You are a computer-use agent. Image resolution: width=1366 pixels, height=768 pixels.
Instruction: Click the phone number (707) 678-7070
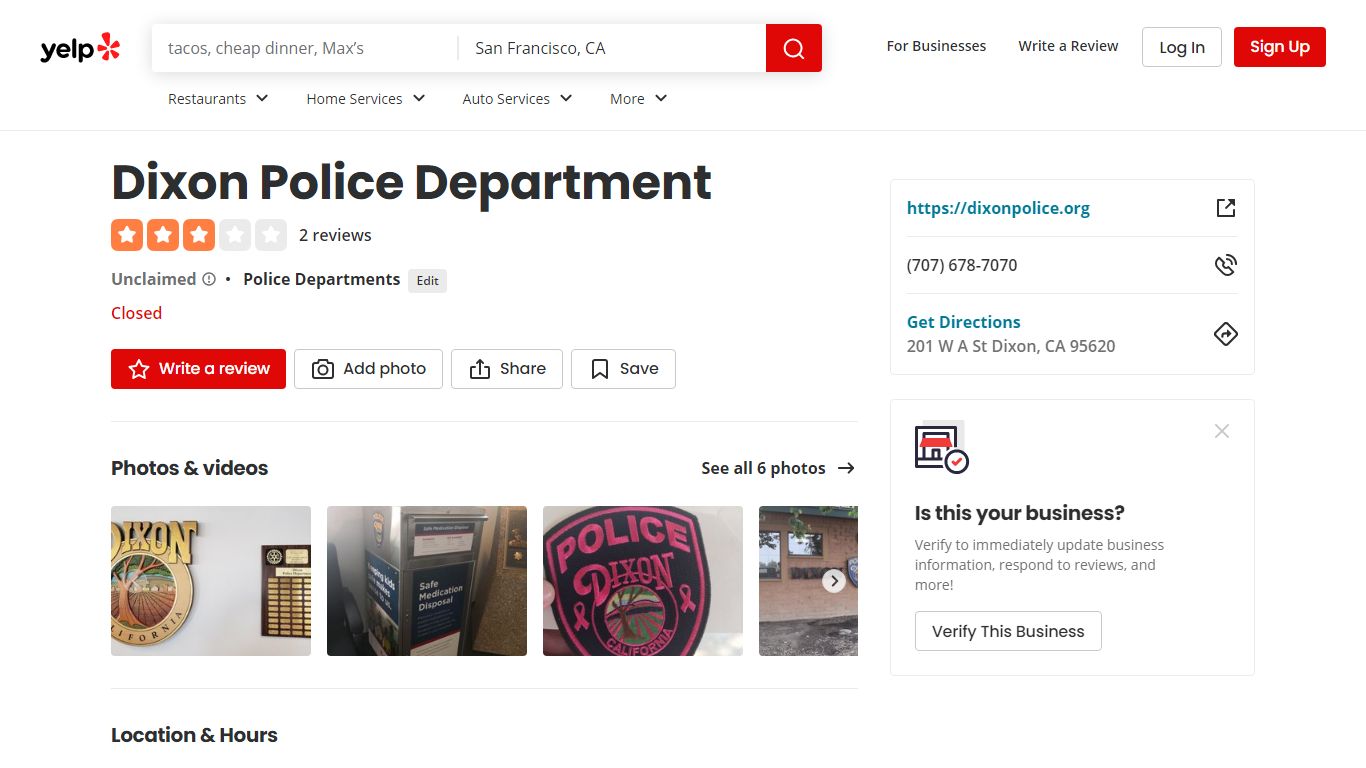[962, 265]
